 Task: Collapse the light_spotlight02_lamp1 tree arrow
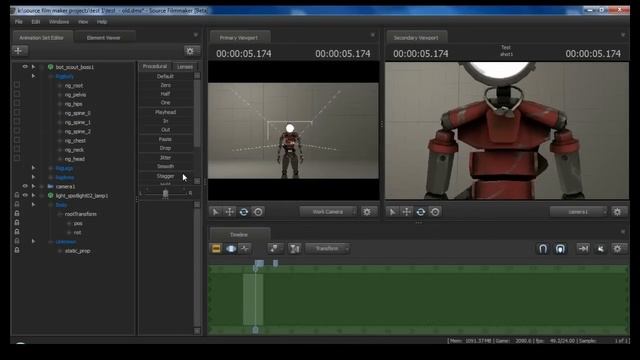33,196
